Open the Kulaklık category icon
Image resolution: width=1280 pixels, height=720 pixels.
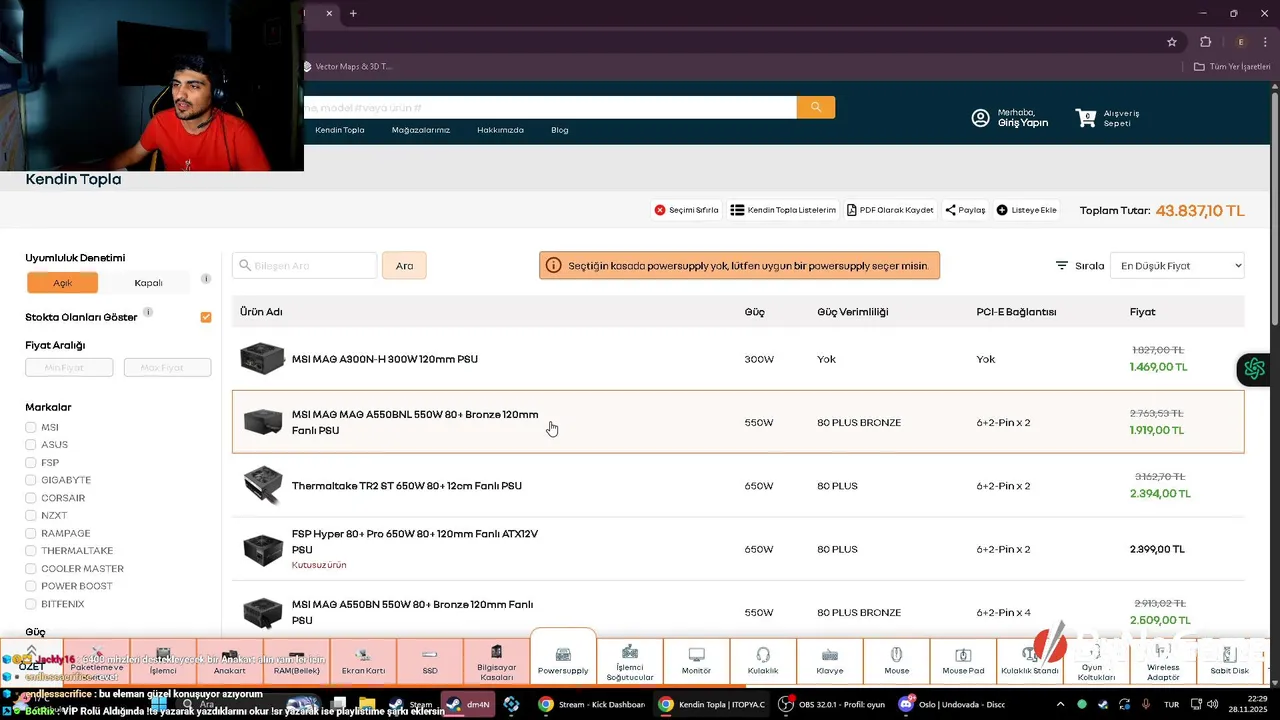click(x=763, y=655)
